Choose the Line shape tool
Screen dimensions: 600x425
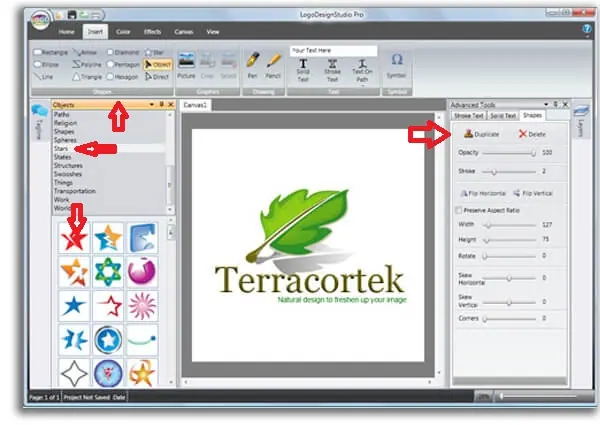tap(43, 77)
